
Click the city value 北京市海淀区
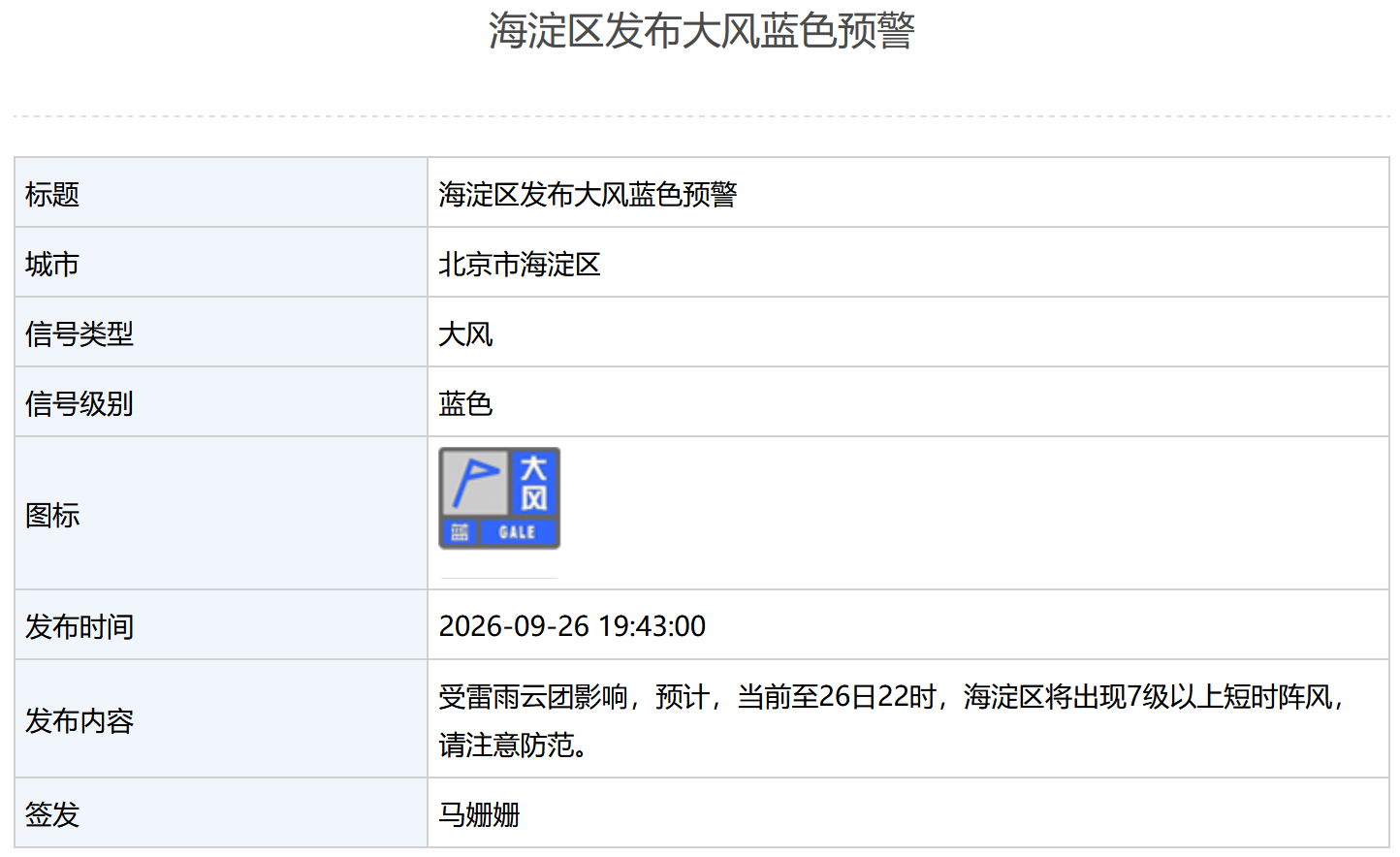tap(520, 264)
